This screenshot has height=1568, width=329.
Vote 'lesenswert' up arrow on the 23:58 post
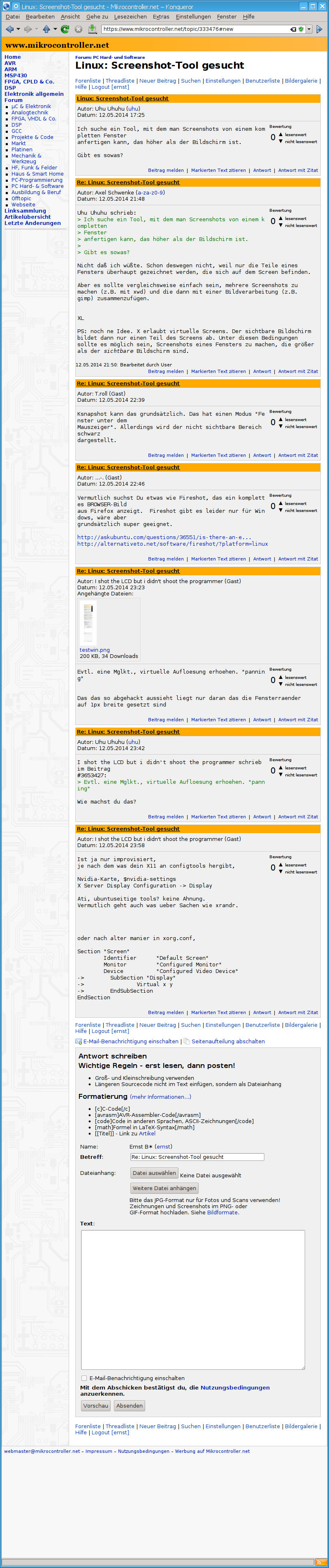click(x=281, y=865)
